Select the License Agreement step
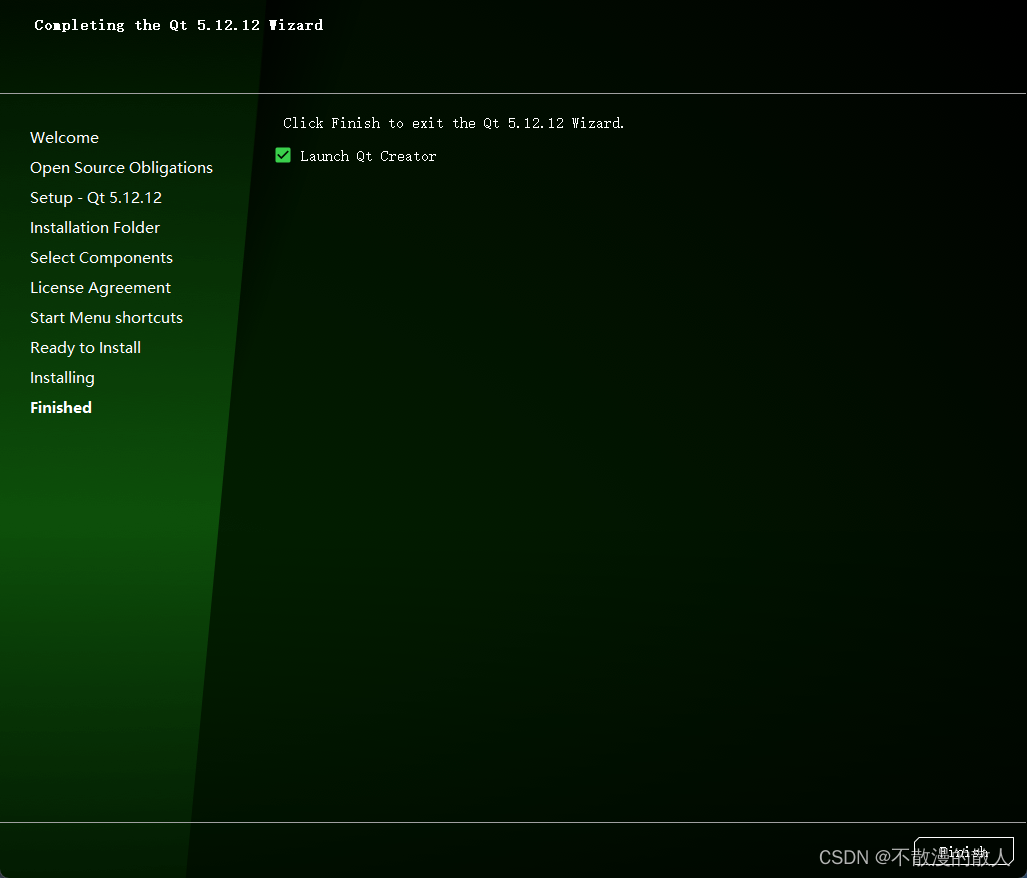1027x878 pixels. click(x=100, y=288)
